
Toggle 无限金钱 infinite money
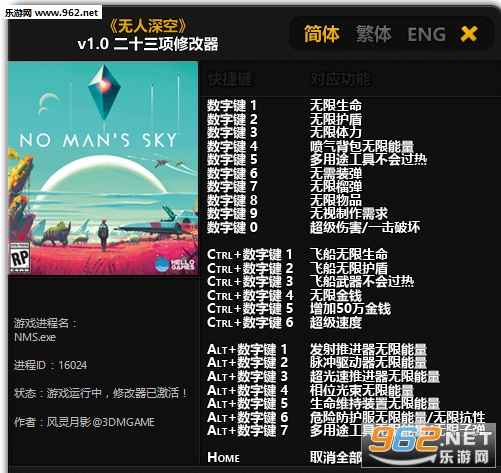coord(336,295)
